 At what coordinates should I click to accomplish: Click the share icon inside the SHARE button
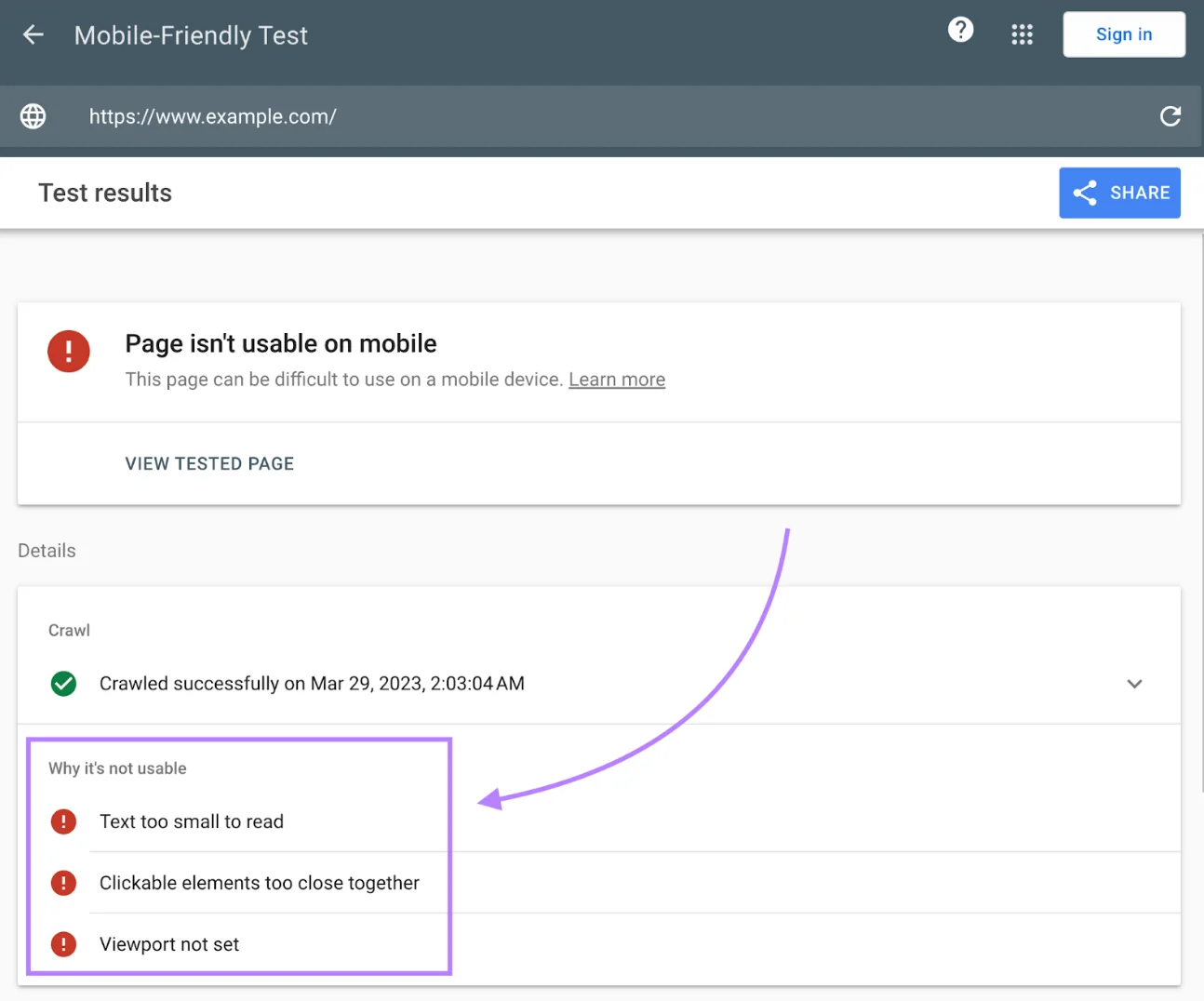click(x=1084, y=193)
